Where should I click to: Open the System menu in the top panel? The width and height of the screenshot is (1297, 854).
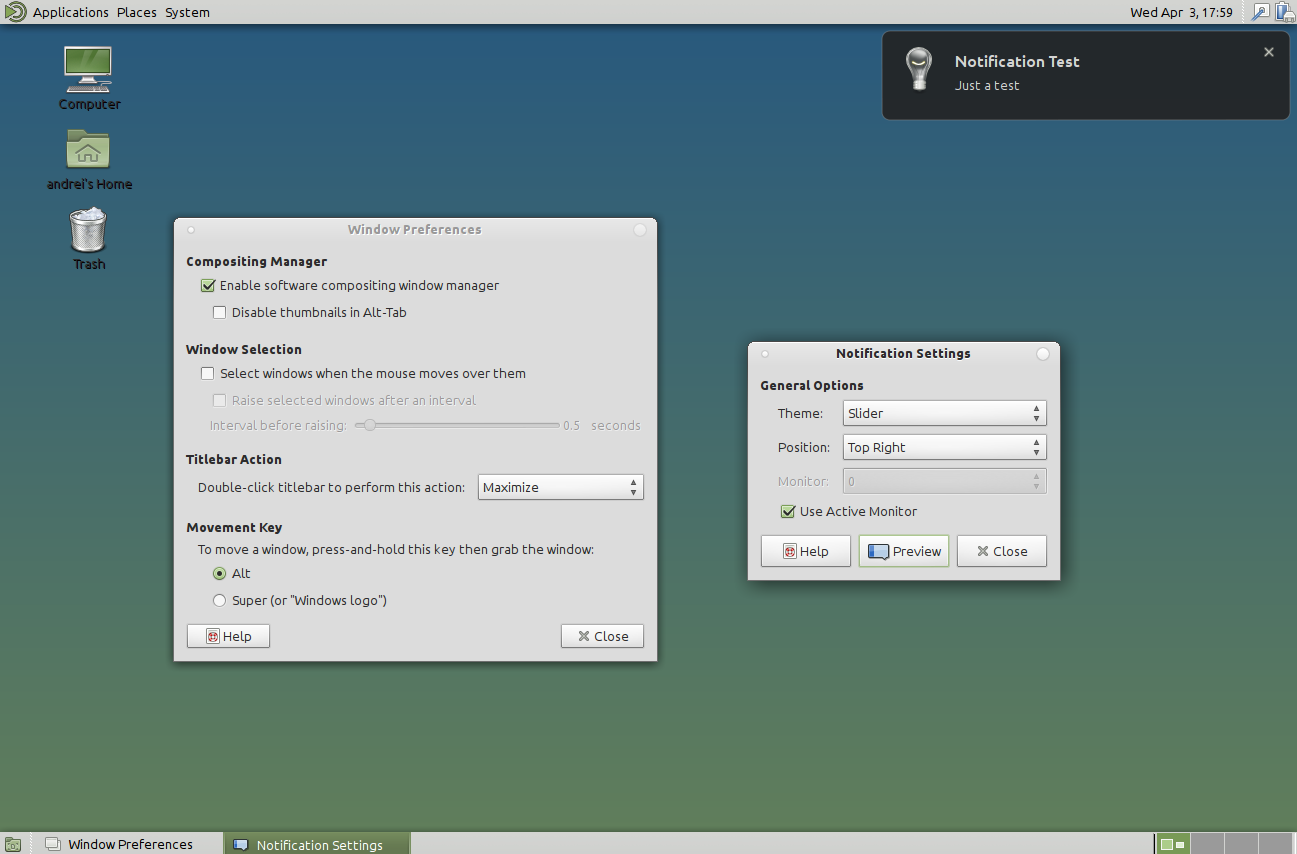click(188, 12)
